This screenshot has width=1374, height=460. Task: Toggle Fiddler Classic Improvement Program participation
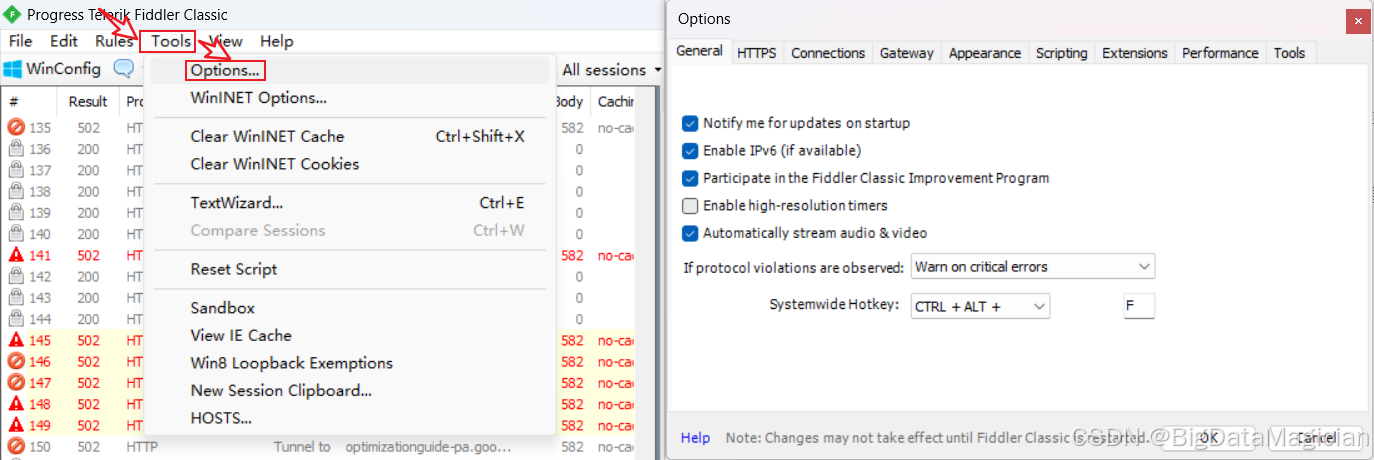click(690, 178)
